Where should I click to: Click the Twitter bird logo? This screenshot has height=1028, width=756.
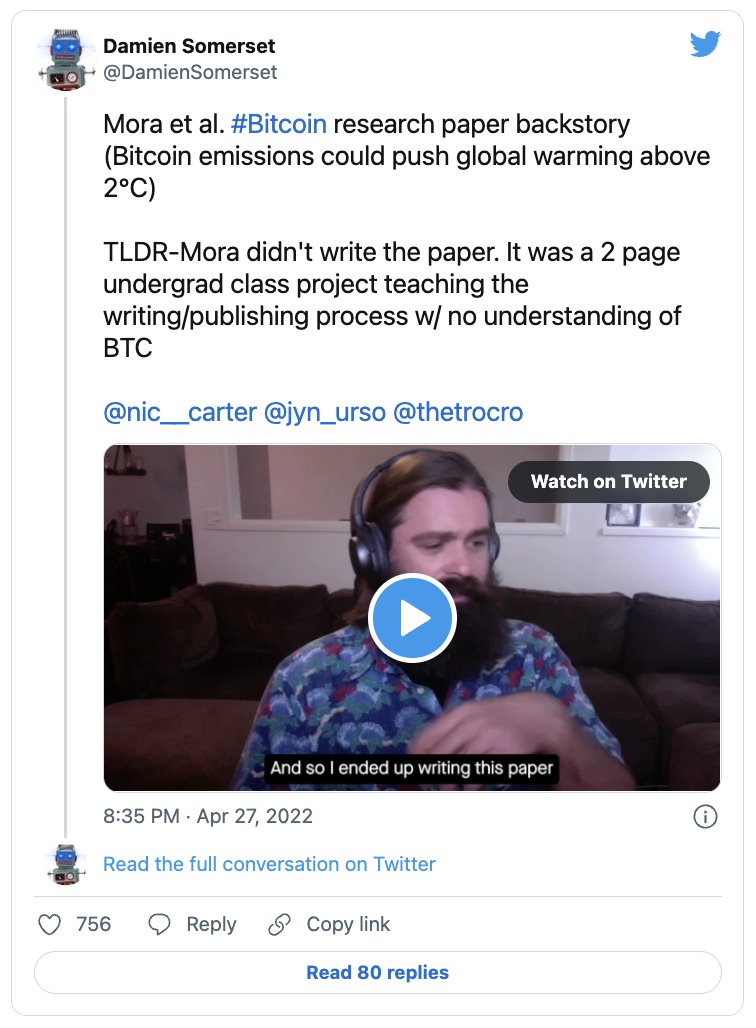pos(705,44)
